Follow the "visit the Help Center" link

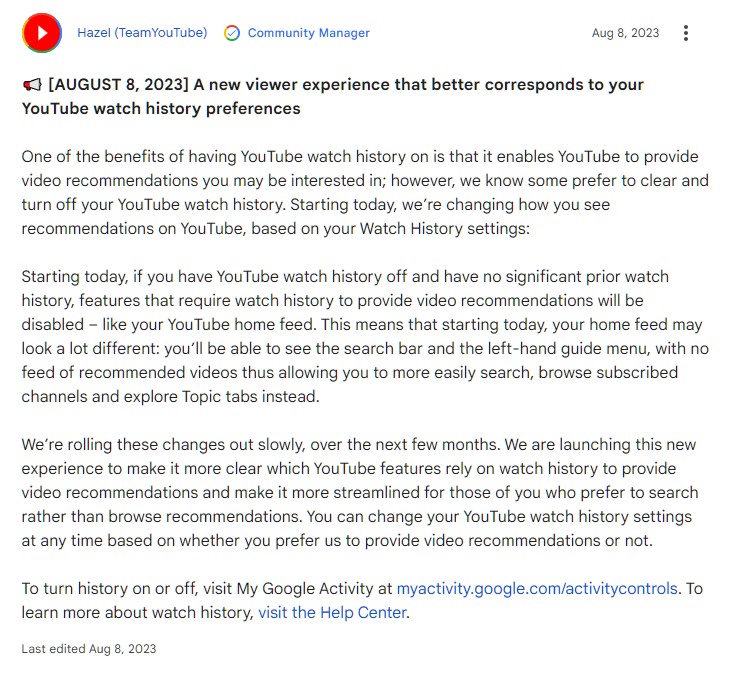tap(332, 612)
